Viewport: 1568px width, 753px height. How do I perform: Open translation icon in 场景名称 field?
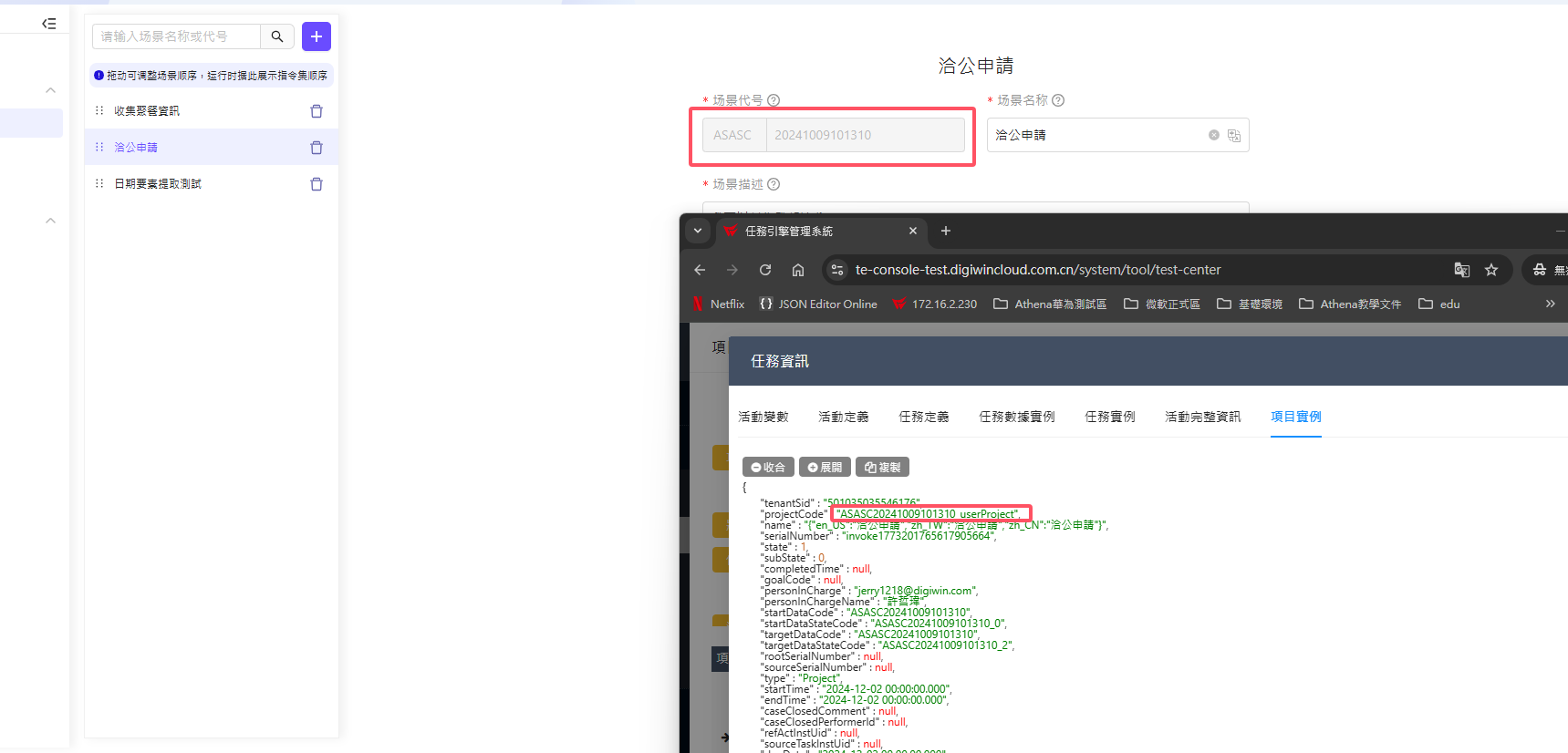tap(1234, 135)
